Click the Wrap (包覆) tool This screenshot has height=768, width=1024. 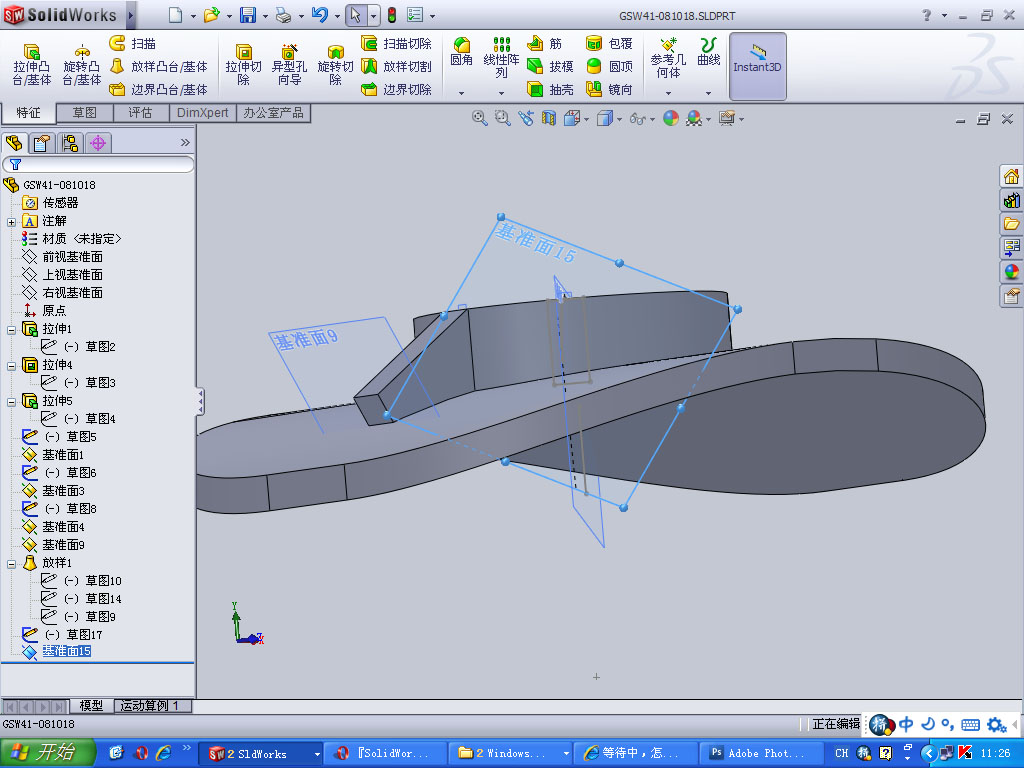click(609, 44)
